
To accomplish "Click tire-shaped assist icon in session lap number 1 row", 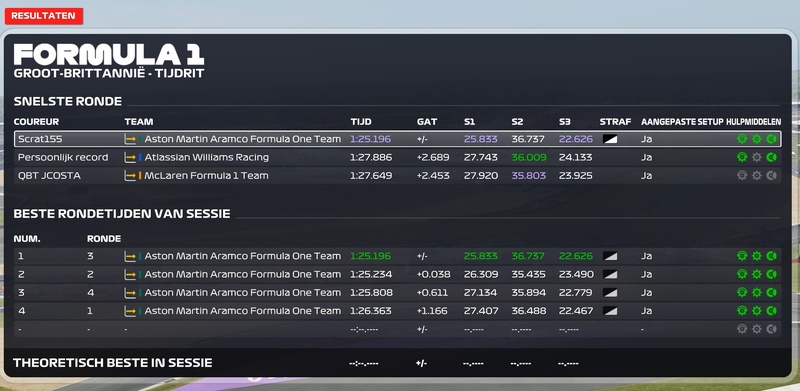I will coord(742,256).
